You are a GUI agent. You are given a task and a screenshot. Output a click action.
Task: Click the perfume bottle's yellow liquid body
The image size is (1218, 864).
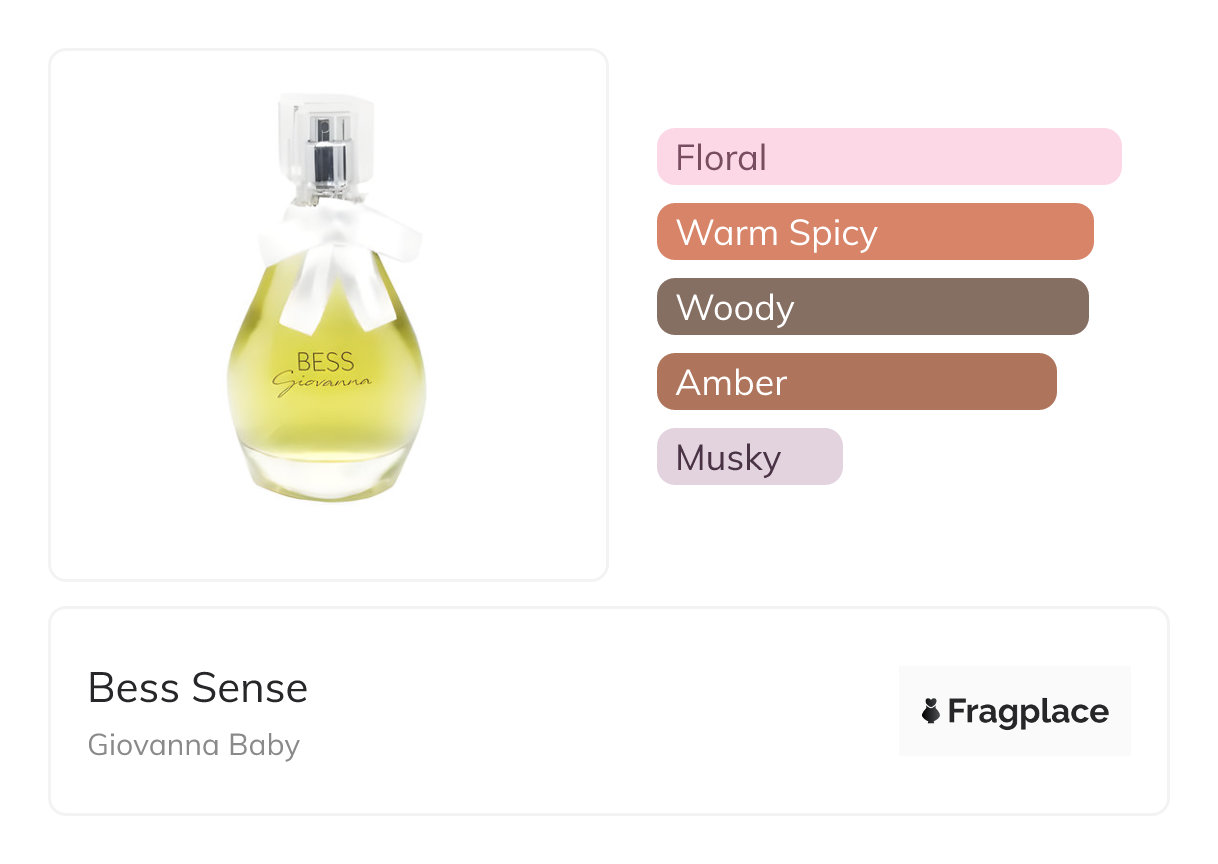(x=325, y=420)
